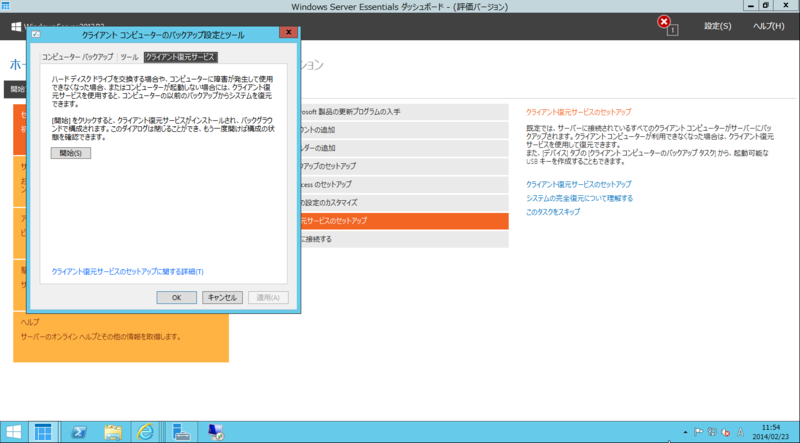Switch to ツール tab
Image resolution: width=800 pixels, height=443 pixels.
(x=130, y=57)
